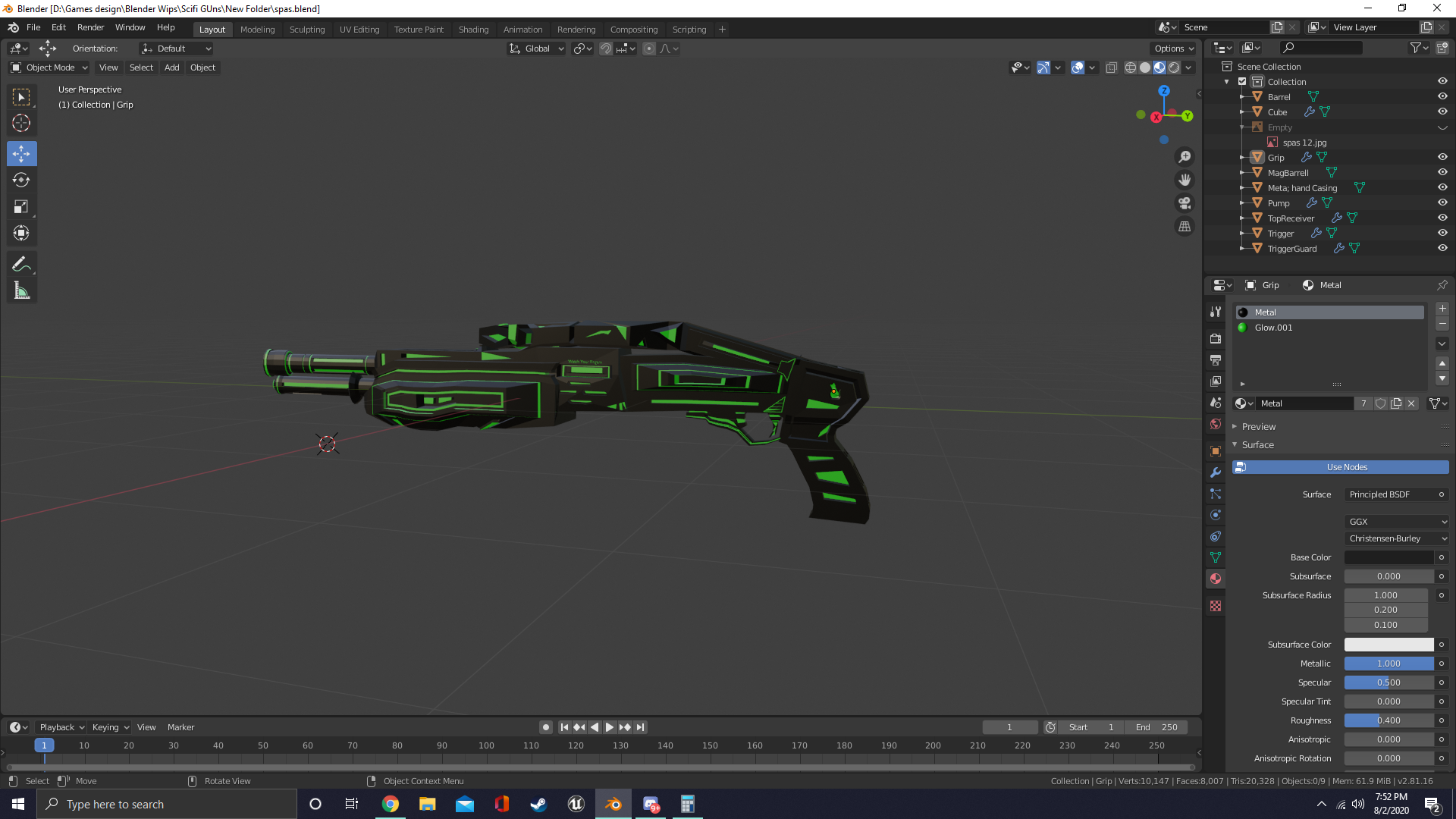Viewport: 1456px width, 819px height.
Task: Expand the Preview section in material properties
Action: click(1259, 426)
